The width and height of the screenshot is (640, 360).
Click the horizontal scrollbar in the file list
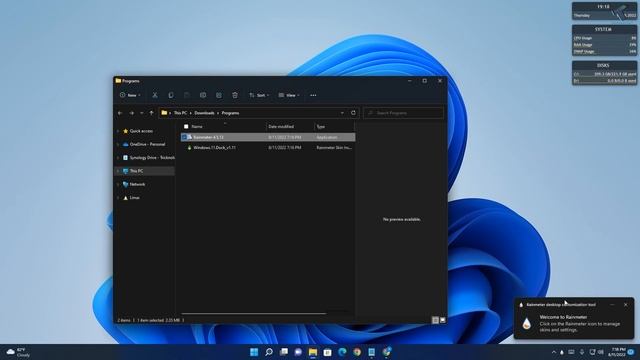coord(253,314)
